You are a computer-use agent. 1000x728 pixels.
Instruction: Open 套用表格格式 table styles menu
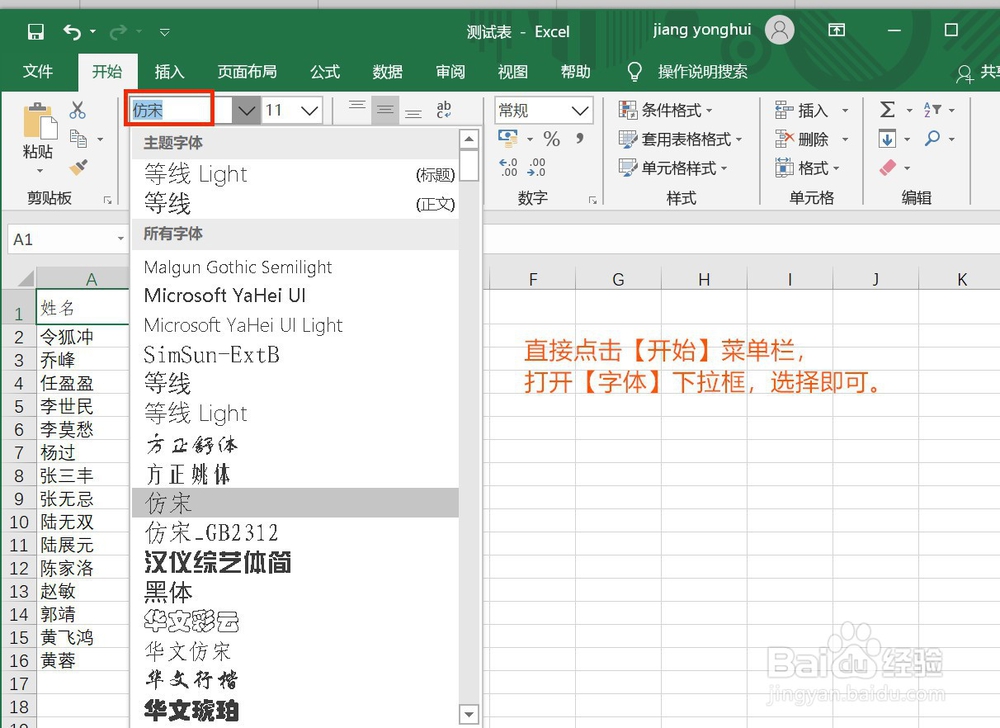tap(680, 138)
